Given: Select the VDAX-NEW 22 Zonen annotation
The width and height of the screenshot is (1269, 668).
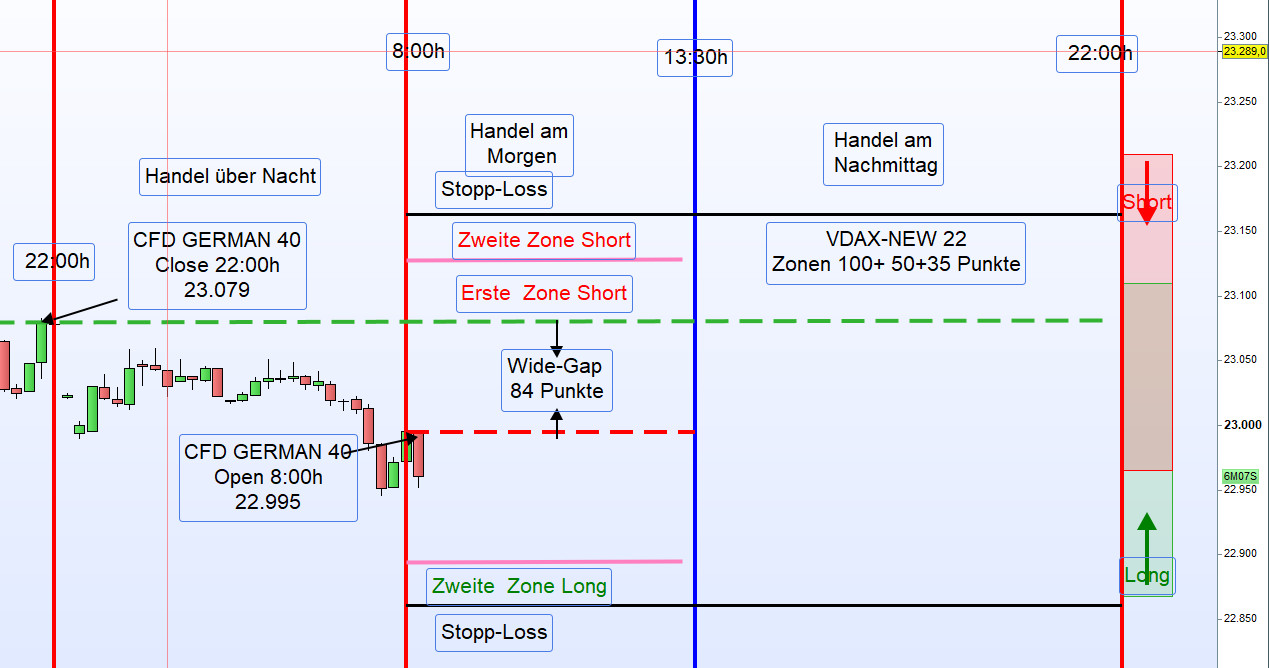Looking at the screenshot, I should click(x=896, y=253).
